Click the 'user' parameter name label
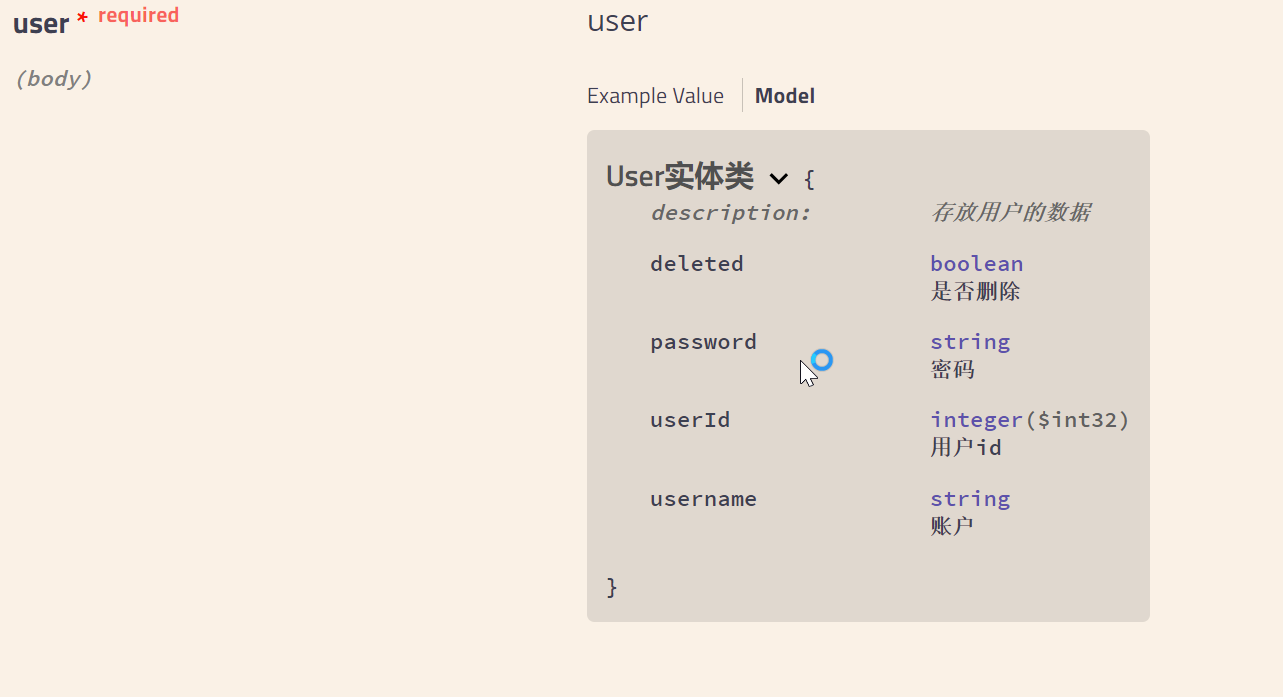The image size is (1283, 697). click(x=41, y=24)
